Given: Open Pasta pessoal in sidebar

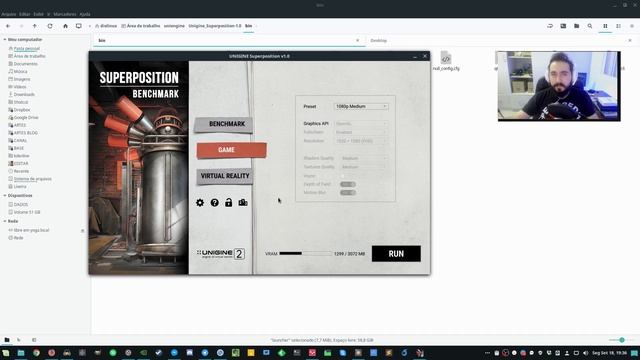Looking at the screenshot, I should (27, 48).
